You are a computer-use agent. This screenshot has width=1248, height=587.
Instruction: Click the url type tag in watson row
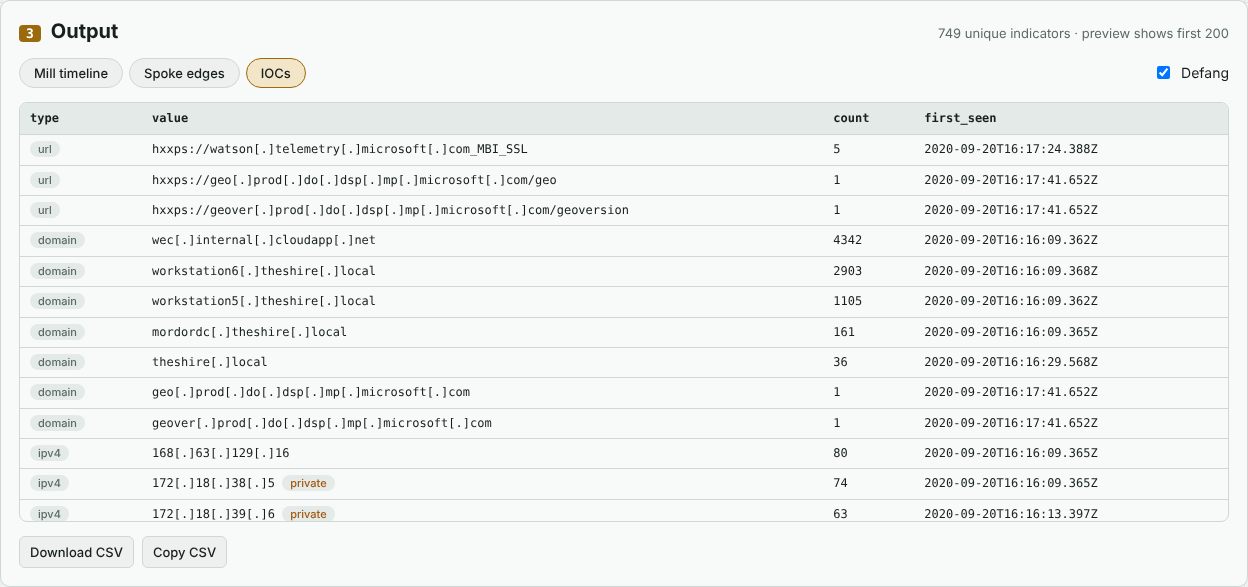tap(45, 150)
